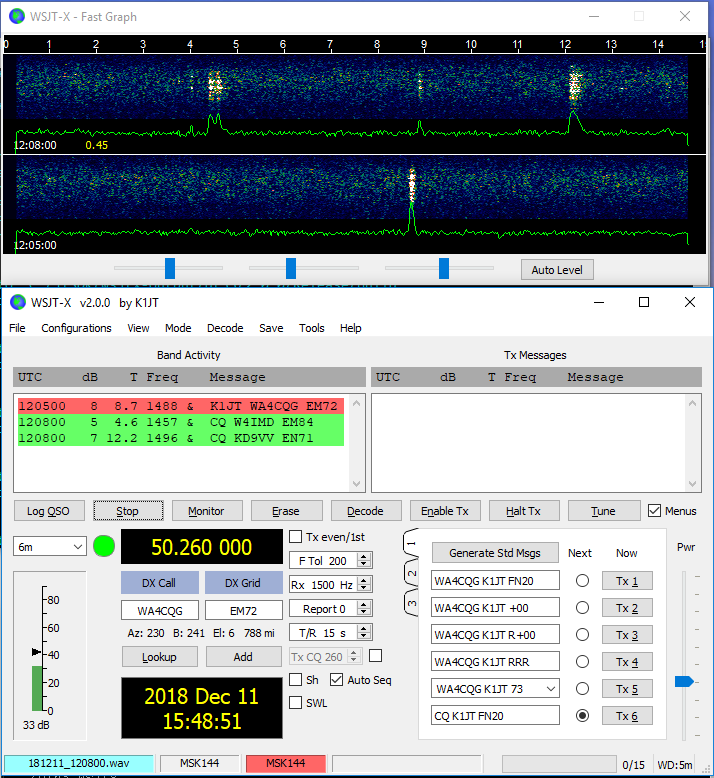
Task: Expand the WA4CQG K1JT 73 message dropdown
Action: 551,689
